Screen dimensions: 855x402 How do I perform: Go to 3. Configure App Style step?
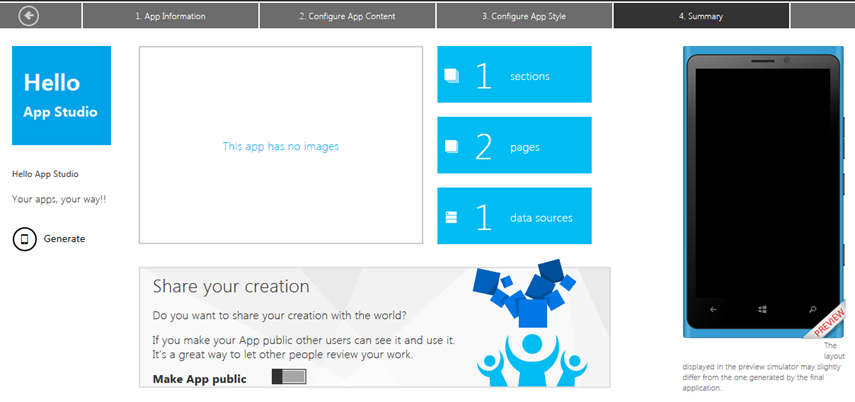(524, 16)
